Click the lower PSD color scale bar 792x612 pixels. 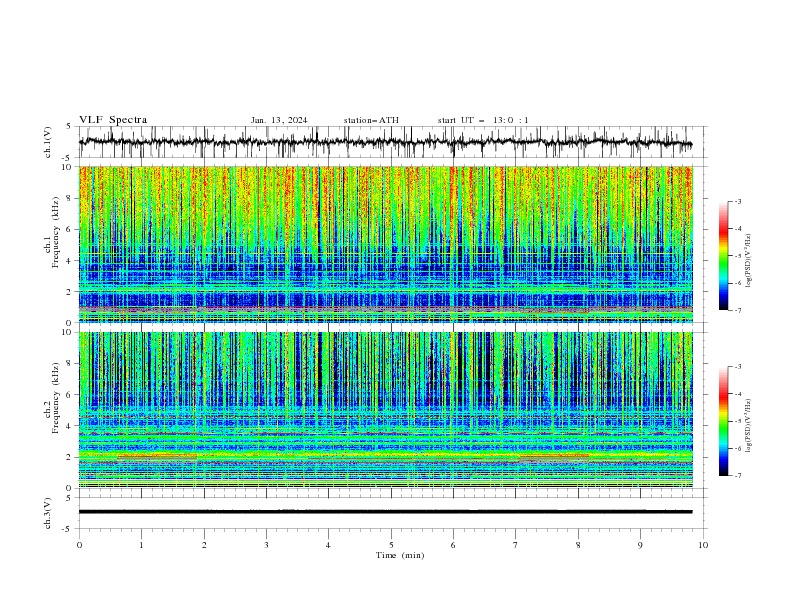724,421
